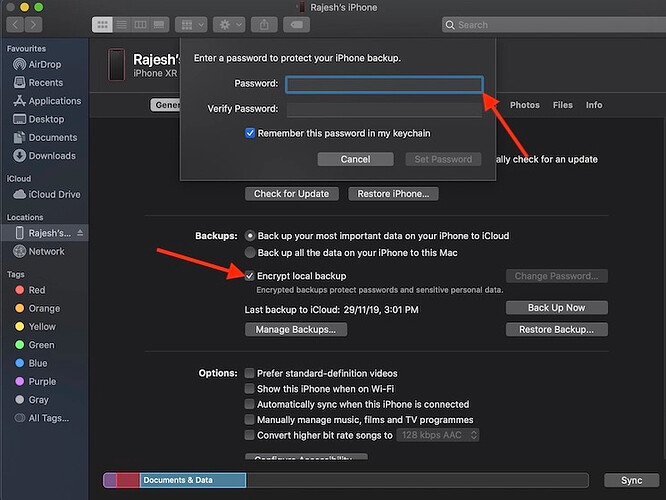Switch to list view in toolbar
Screen dimensions: 666x500
[x=119, y=23]
